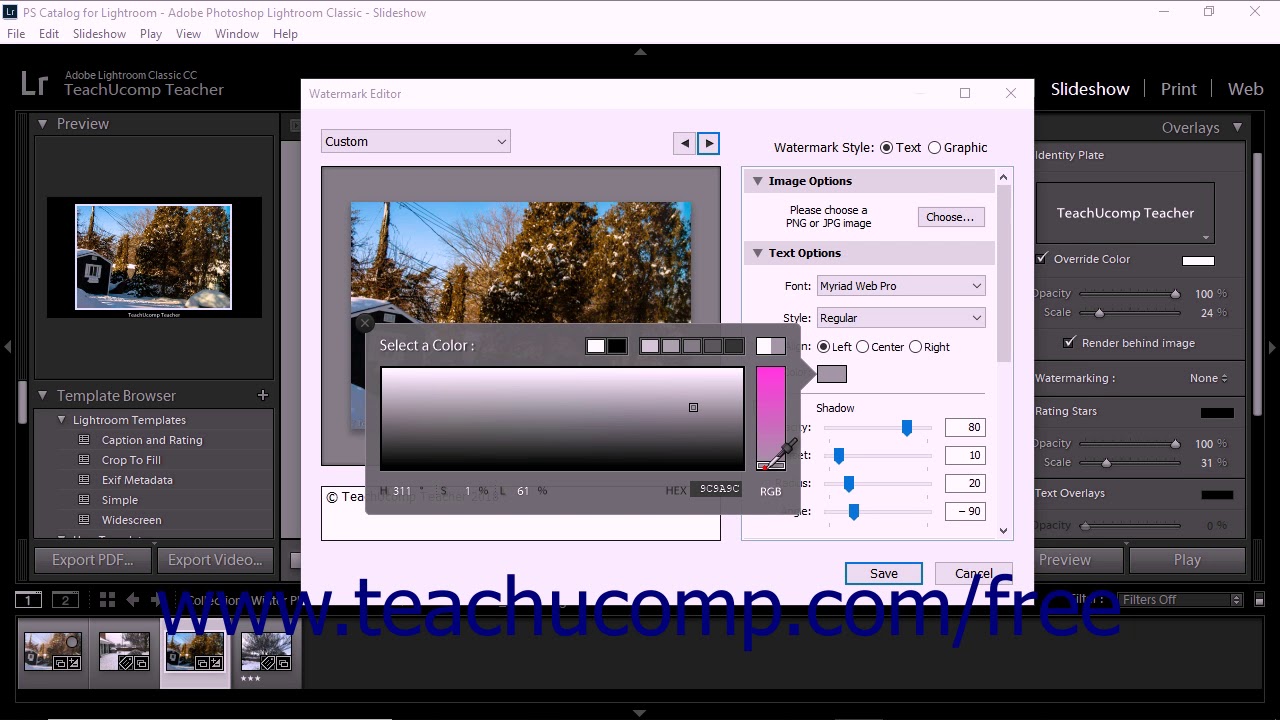Image resolution: width=1280 pixels, height=720 pixels.
Task: Select the Exif Metadata template
Action: coord(137,480)
